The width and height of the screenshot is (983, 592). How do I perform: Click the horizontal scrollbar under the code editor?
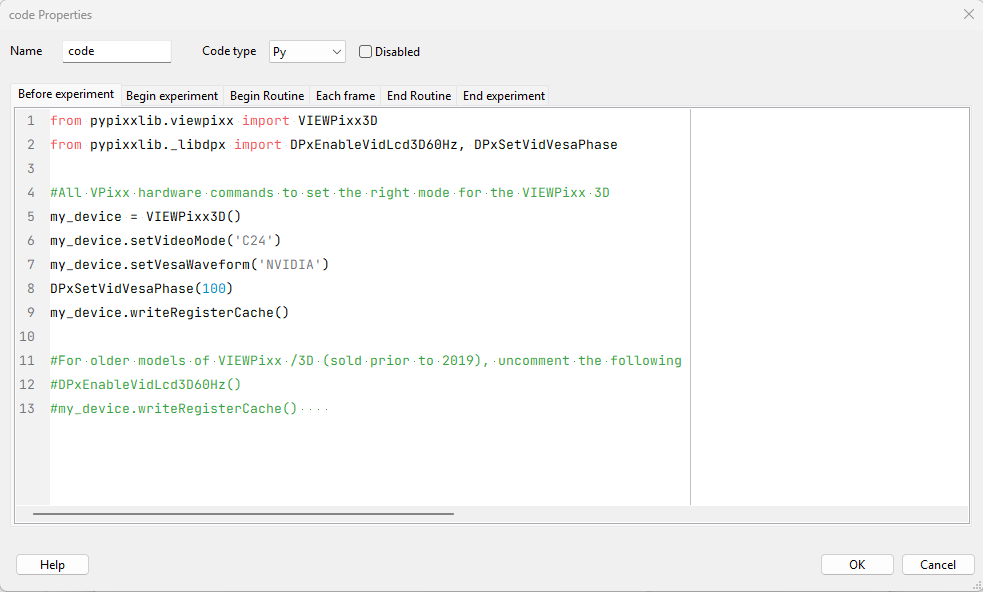[x=243, y=514]
